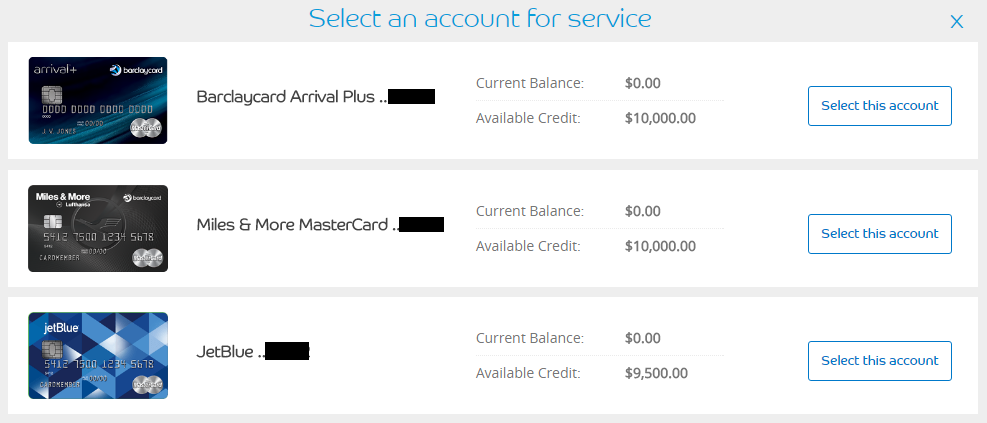Select the Barclaycard Arrival Plus account
This screenshot has width=987, height=423.
[879, 106]
